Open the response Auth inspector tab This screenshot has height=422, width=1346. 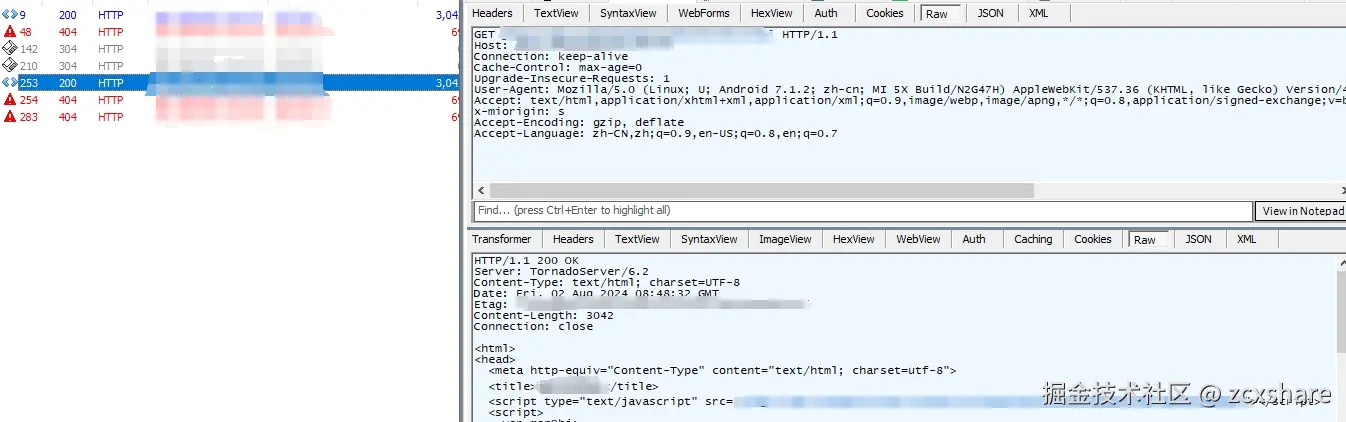pos(974,239)
